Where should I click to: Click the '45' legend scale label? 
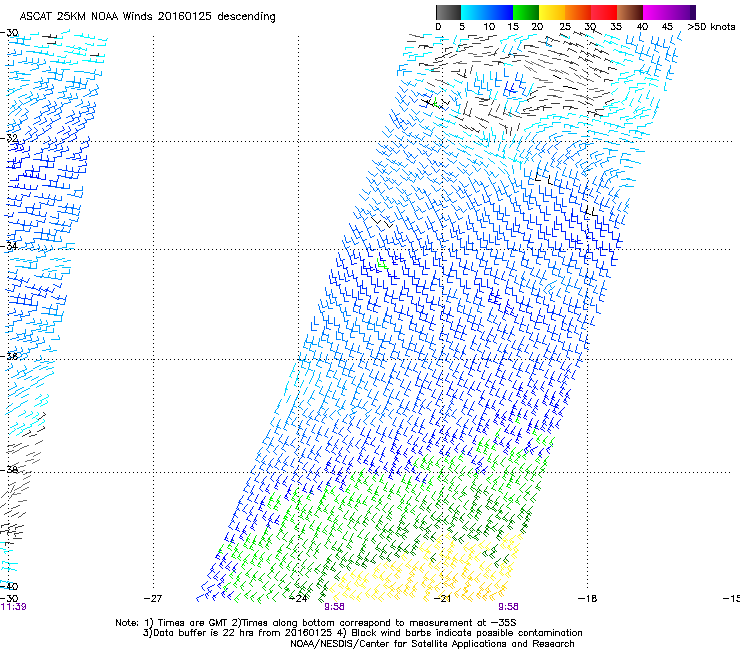tap(667, 27)
